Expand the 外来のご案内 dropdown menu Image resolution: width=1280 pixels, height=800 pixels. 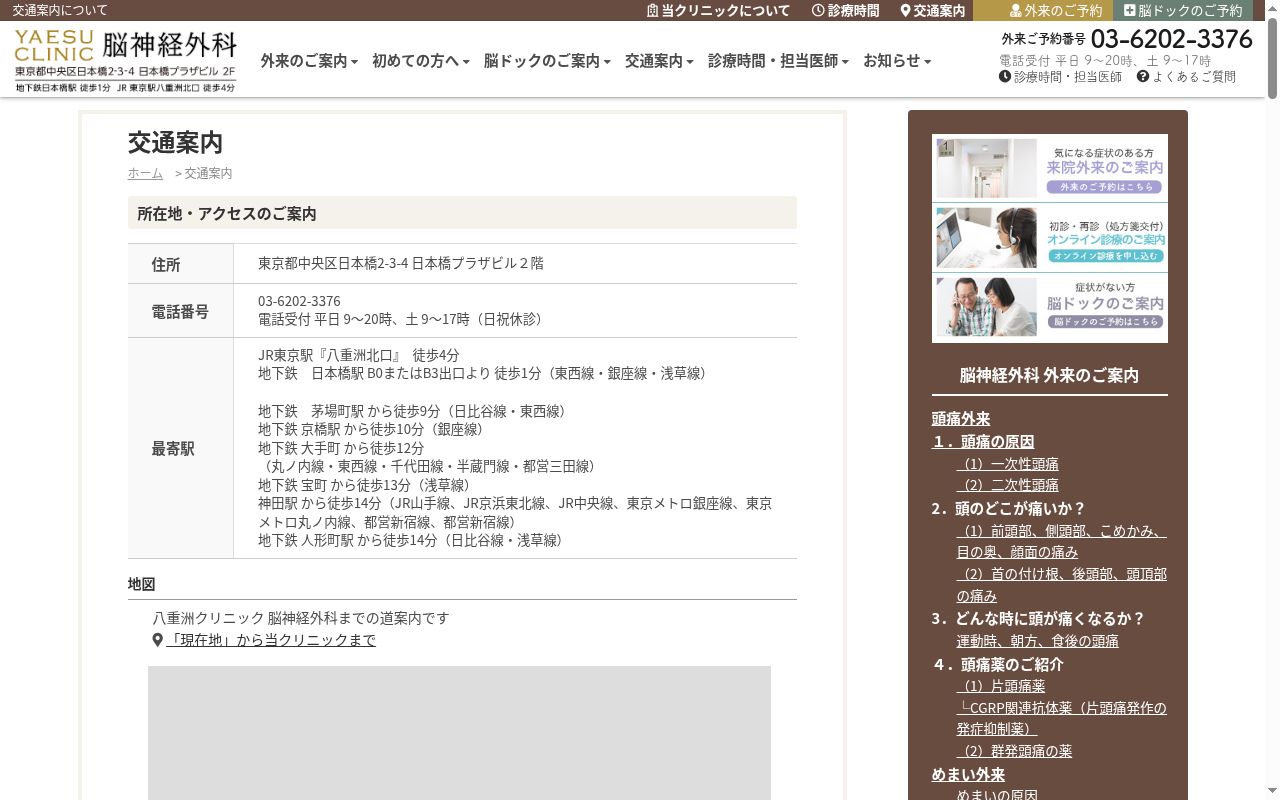[309, 61]
